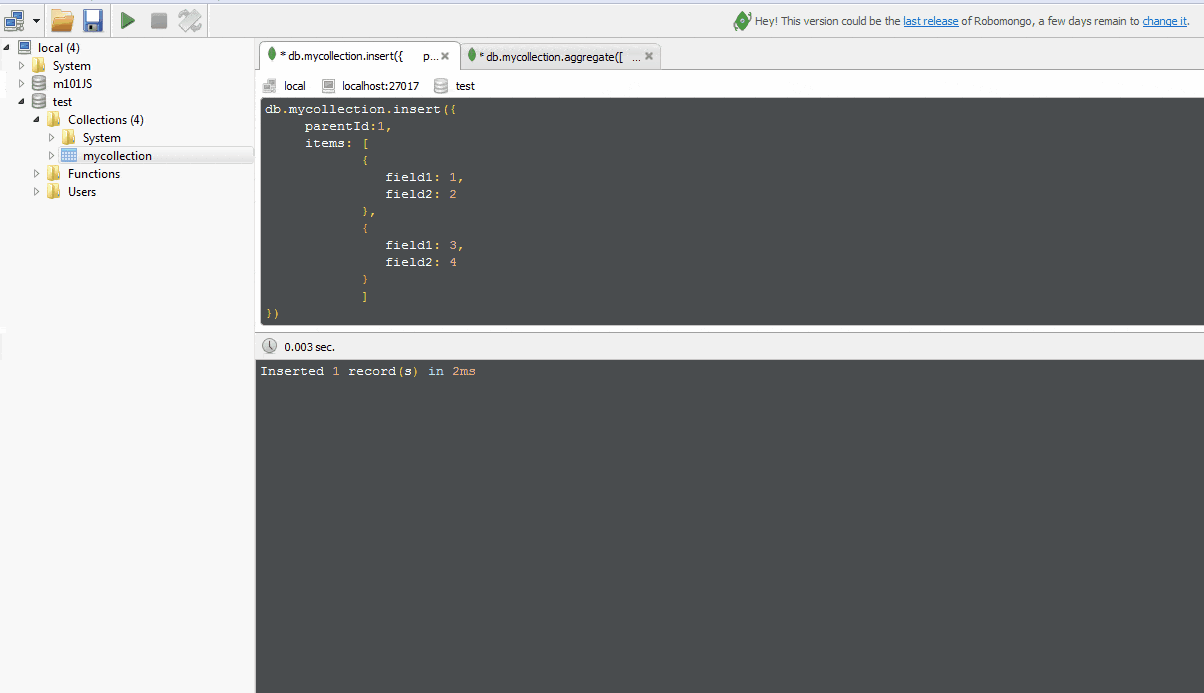Expand the m101JS database node

[22, 83]
